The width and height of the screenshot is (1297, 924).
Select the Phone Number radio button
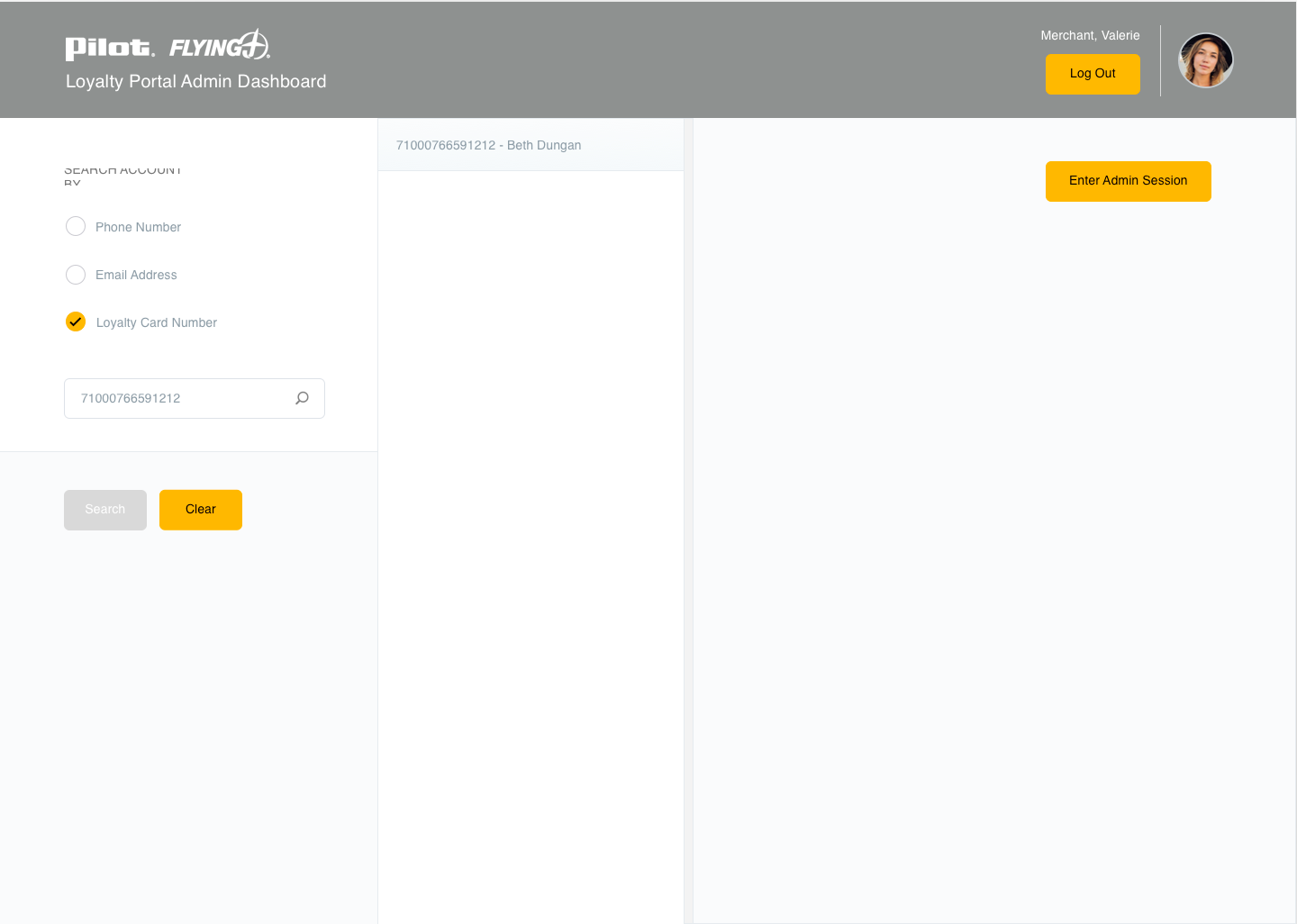(x=76, y=226)
